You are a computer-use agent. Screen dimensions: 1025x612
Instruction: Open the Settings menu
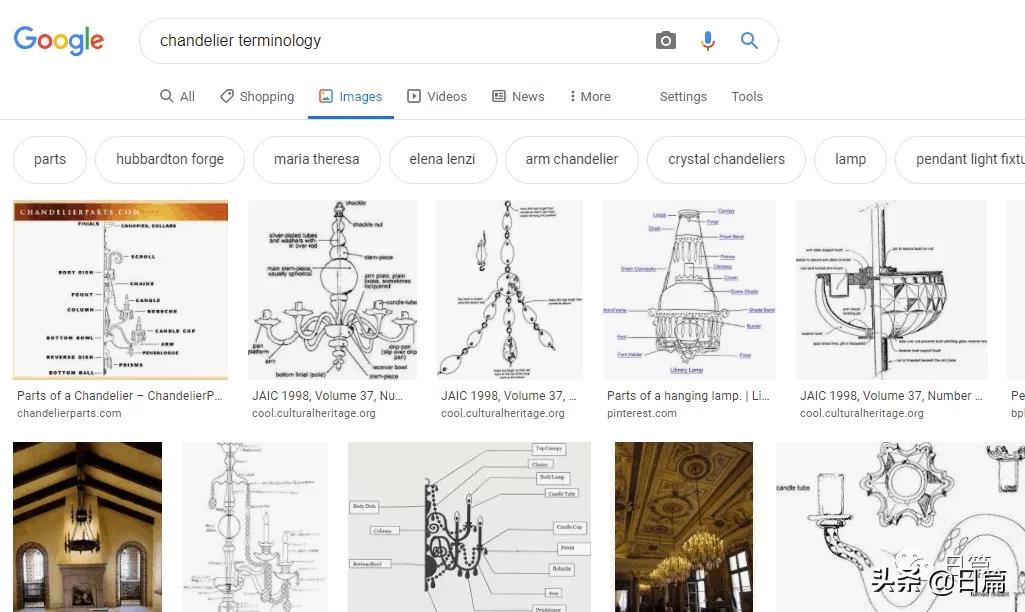click(x=683, y=96)
